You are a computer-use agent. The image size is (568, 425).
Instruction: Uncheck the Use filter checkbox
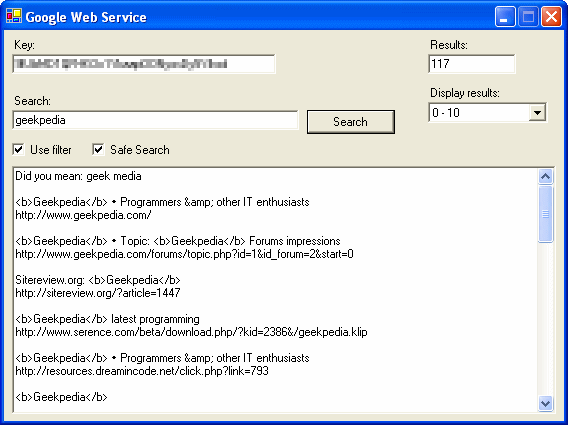click(x=18, y=150)
